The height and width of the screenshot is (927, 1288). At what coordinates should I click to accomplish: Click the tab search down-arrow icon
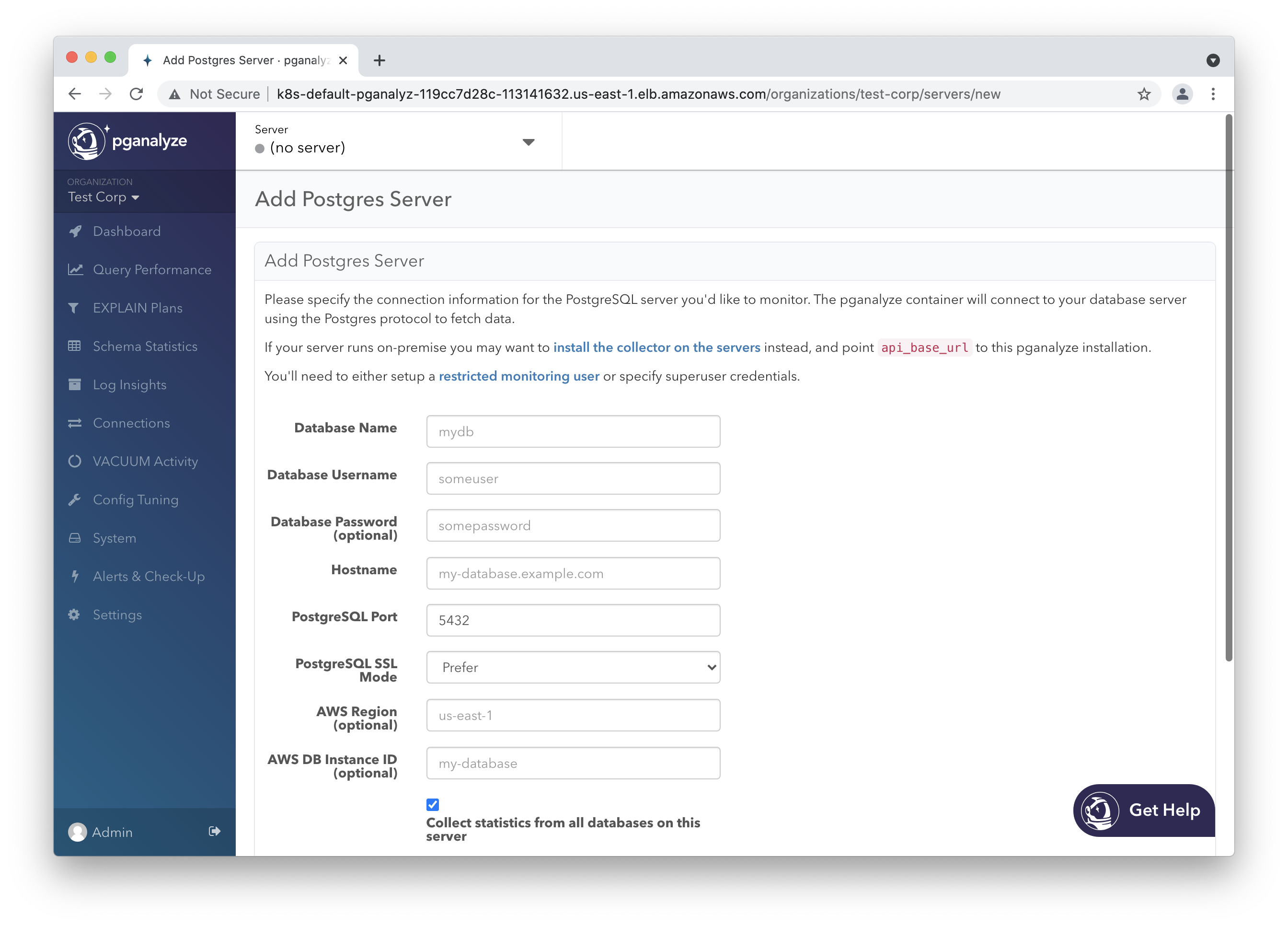click(x=1212, y=60)
